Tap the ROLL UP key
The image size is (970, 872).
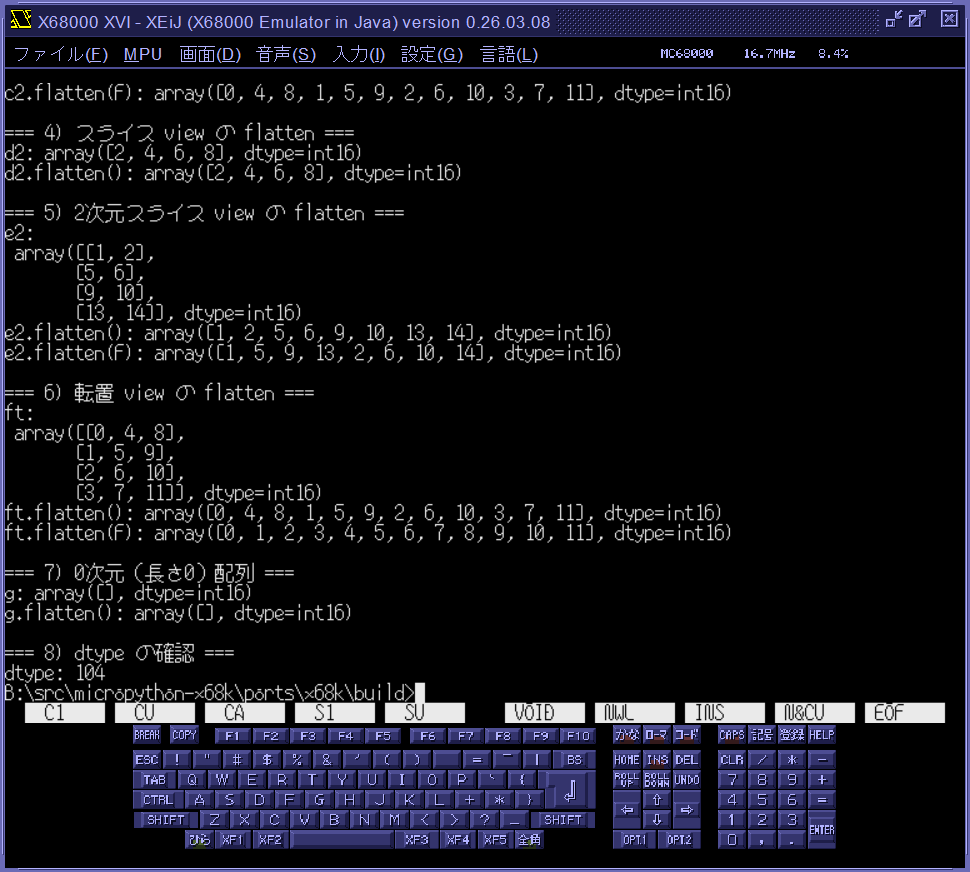[x=627, y=780]
